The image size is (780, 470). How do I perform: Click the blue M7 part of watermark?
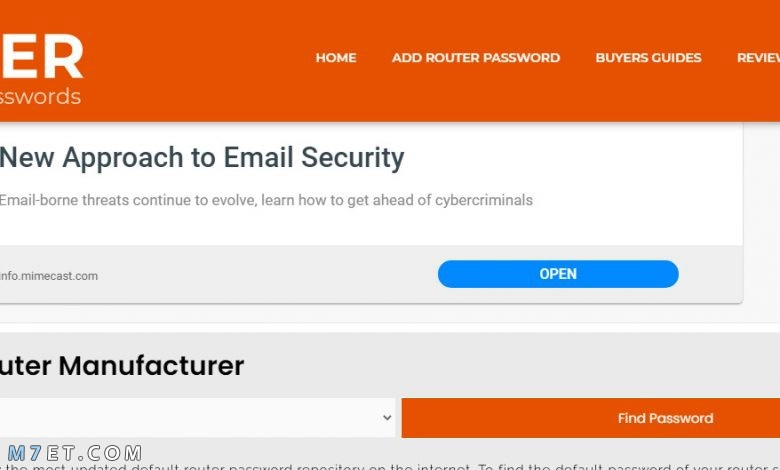click(25, 453)
